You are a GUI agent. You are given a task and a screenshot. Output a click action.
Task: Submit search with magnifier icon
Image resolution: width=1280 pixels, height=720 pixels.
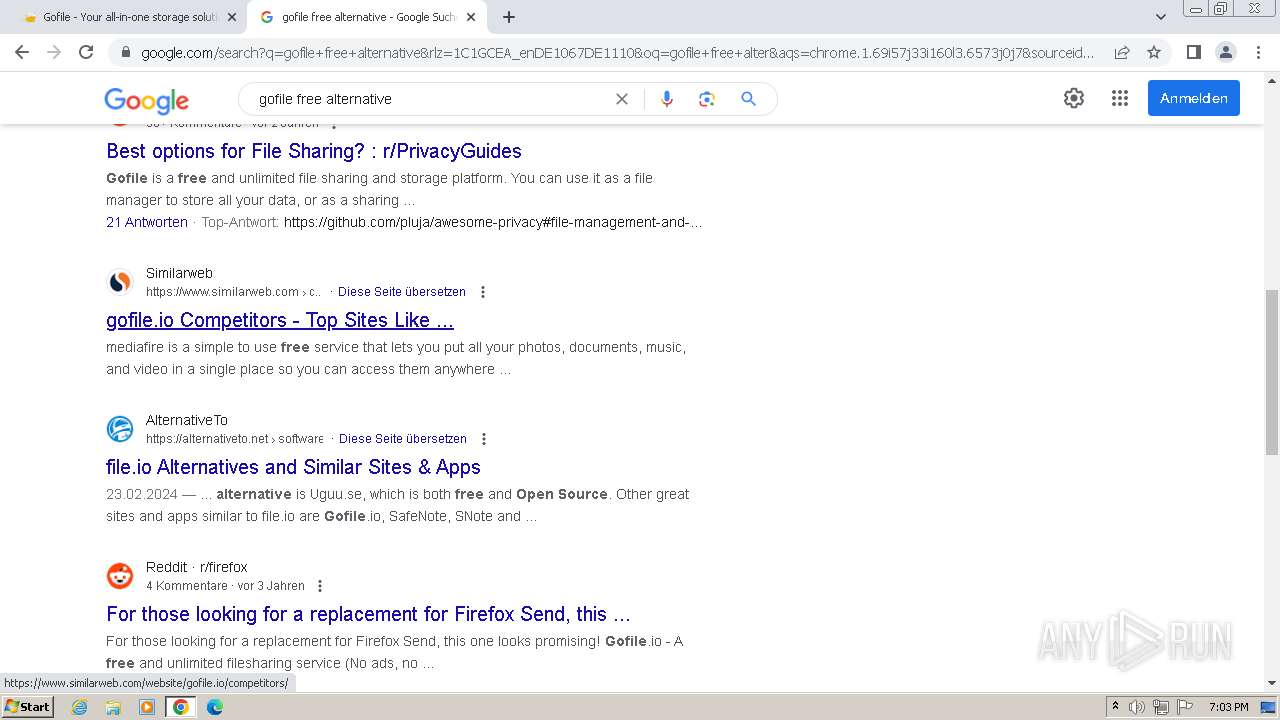748,99
